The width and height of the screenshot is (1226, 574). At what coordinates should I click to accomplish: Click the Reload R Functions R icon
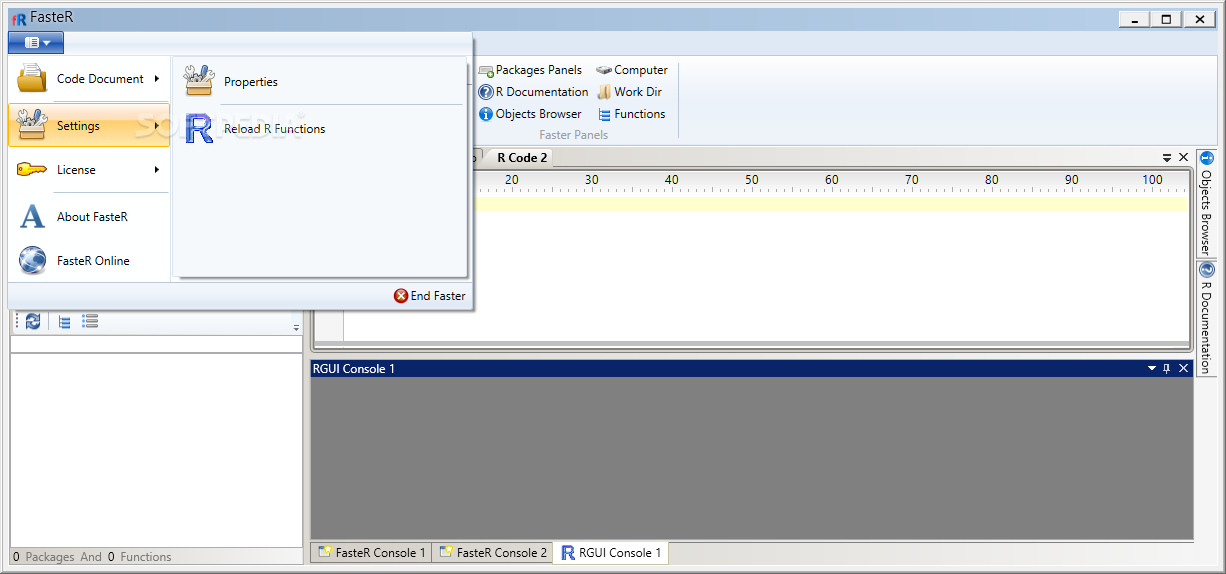[x=199, y=129]
